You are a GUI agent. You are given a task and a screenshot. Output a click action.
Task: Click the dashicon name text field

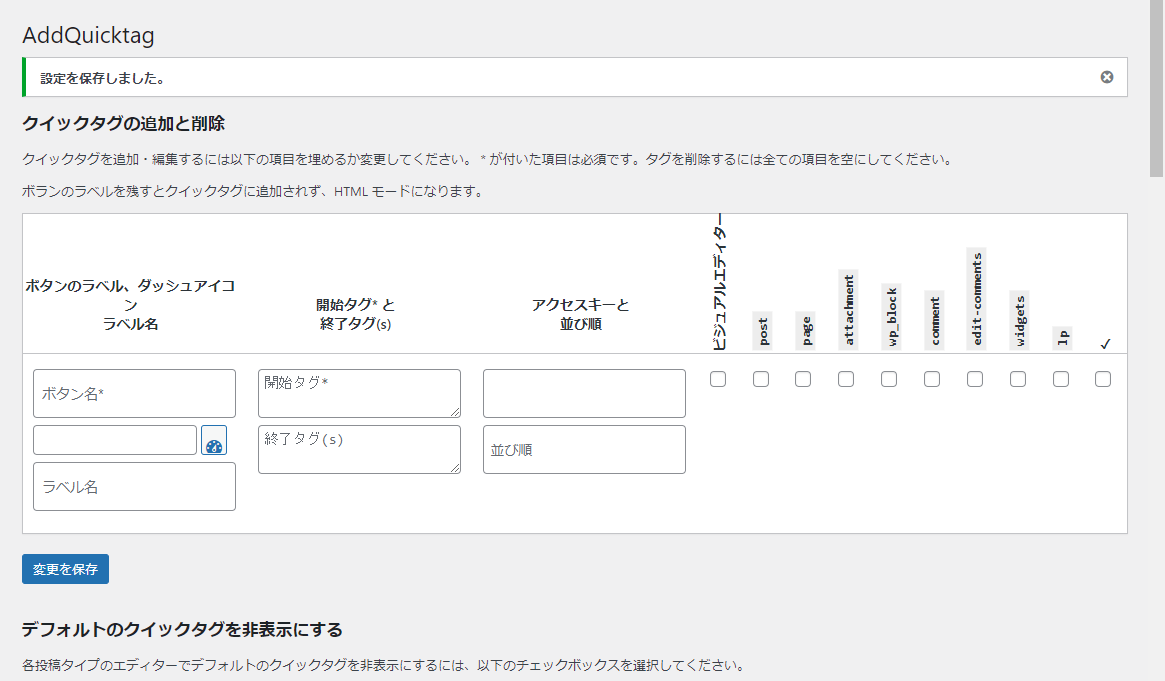114,440
